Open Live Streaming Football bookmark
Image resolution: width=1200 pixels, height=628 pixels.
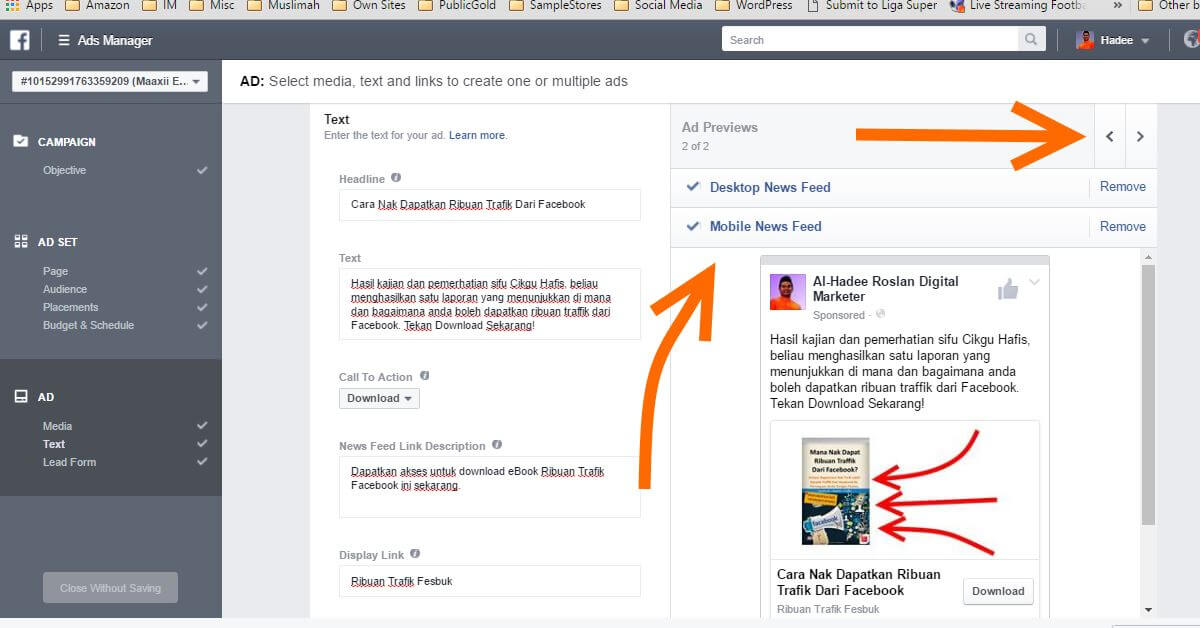coord(1018,5)
